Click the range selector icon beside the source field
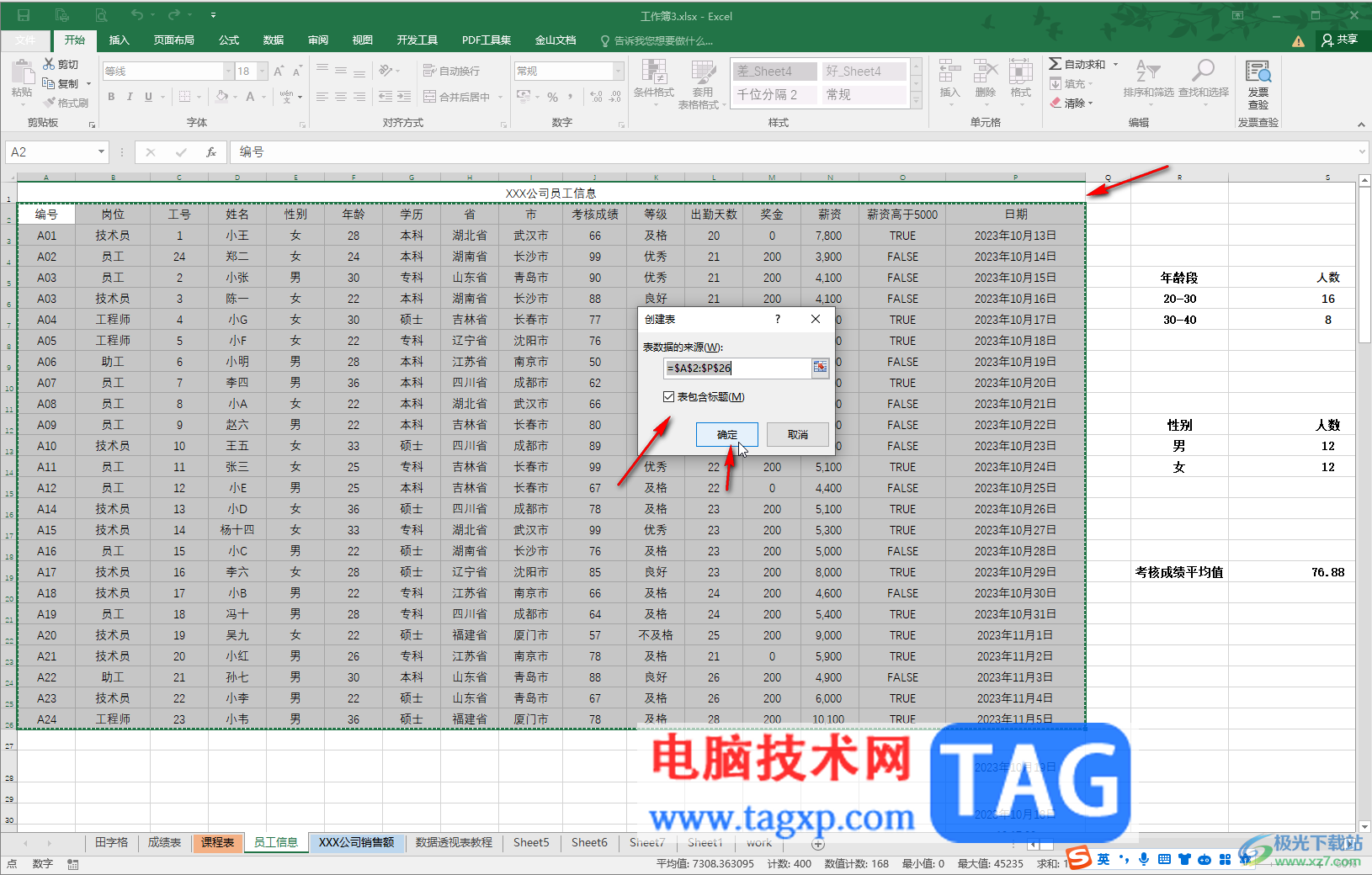 (x=820, y=368)
